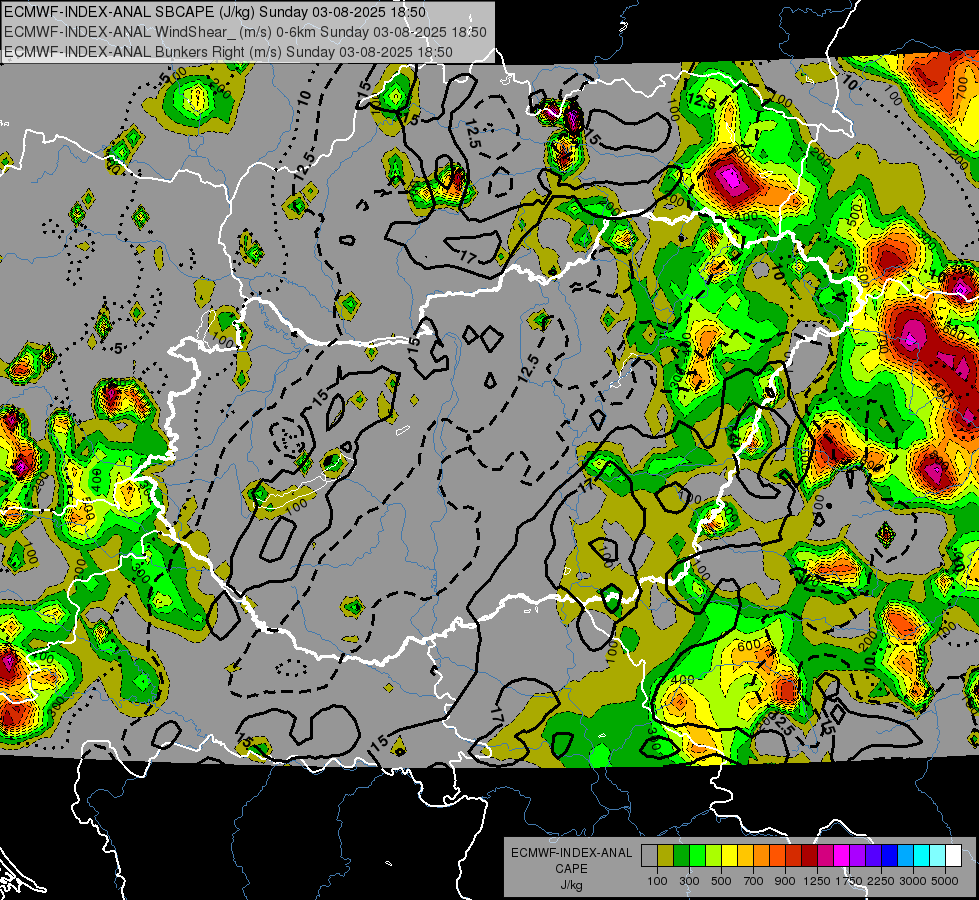Screen dimensions: 979x900
Task: Click the 'J/kg' unit label in the legend
Action: (571, 885)
